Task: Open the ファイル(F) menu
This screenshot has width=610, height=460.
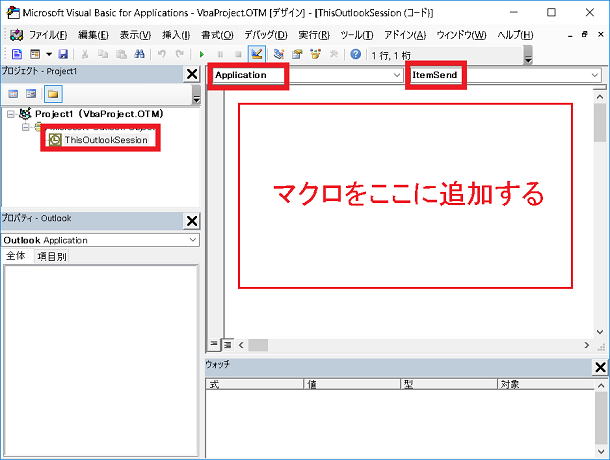Action: (48, 35)
